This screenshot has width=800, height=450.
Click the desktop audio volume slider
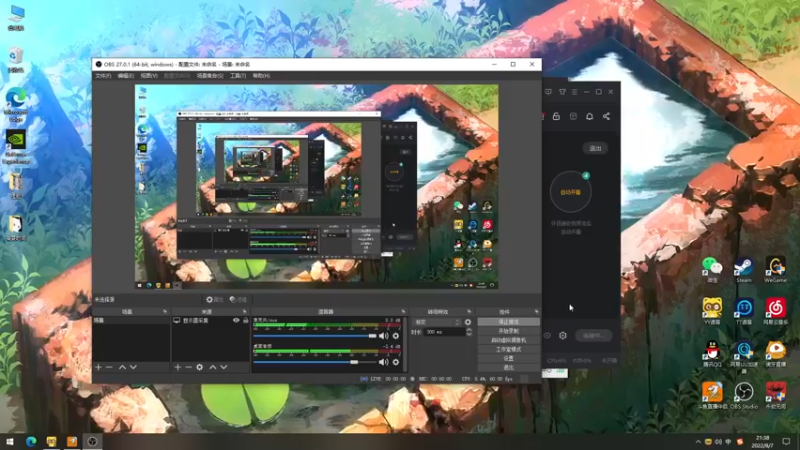(315, 362)
